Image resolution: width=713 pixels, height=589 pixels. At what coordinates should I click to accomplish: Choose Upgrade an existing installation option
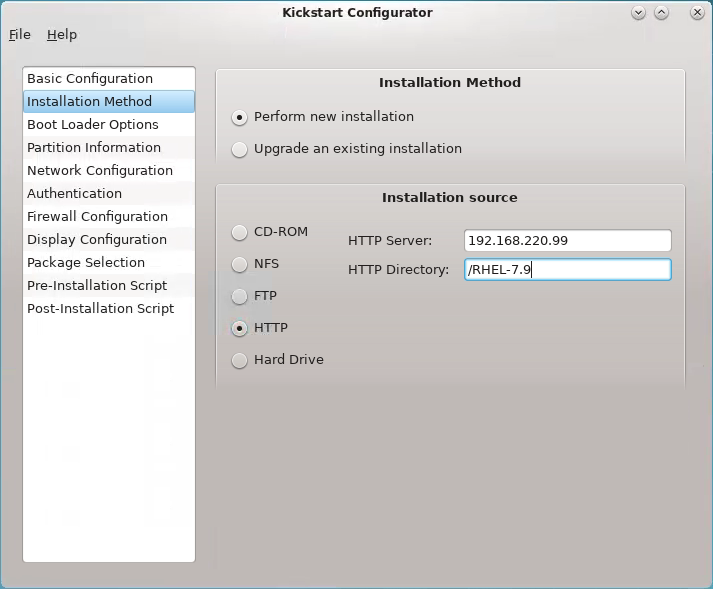(x=240, y=149)
